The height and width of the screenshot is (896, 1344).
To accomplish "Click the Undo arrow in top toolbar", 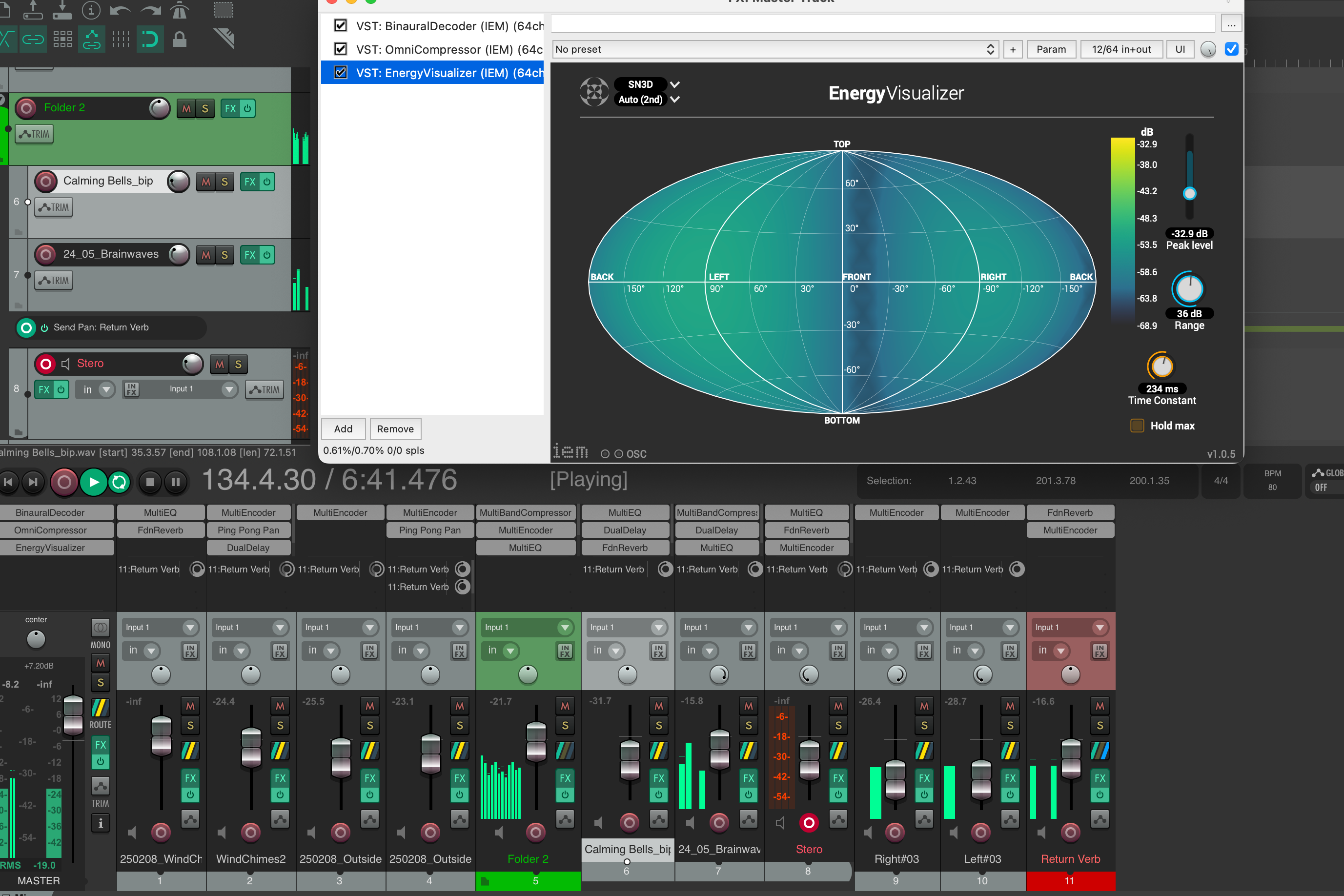I will point(120,10).
